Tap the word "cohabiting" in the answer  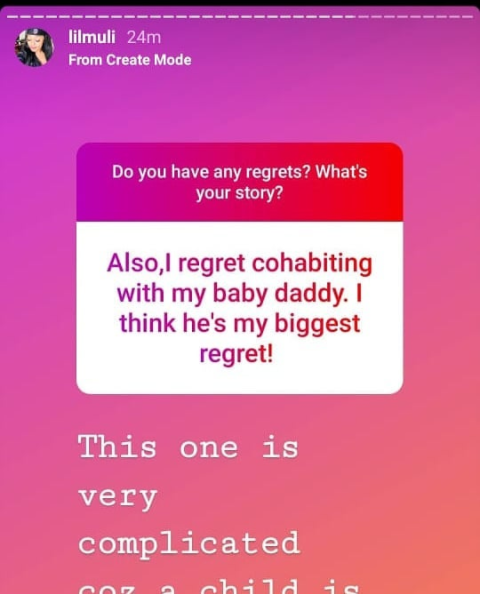[312, 263]
